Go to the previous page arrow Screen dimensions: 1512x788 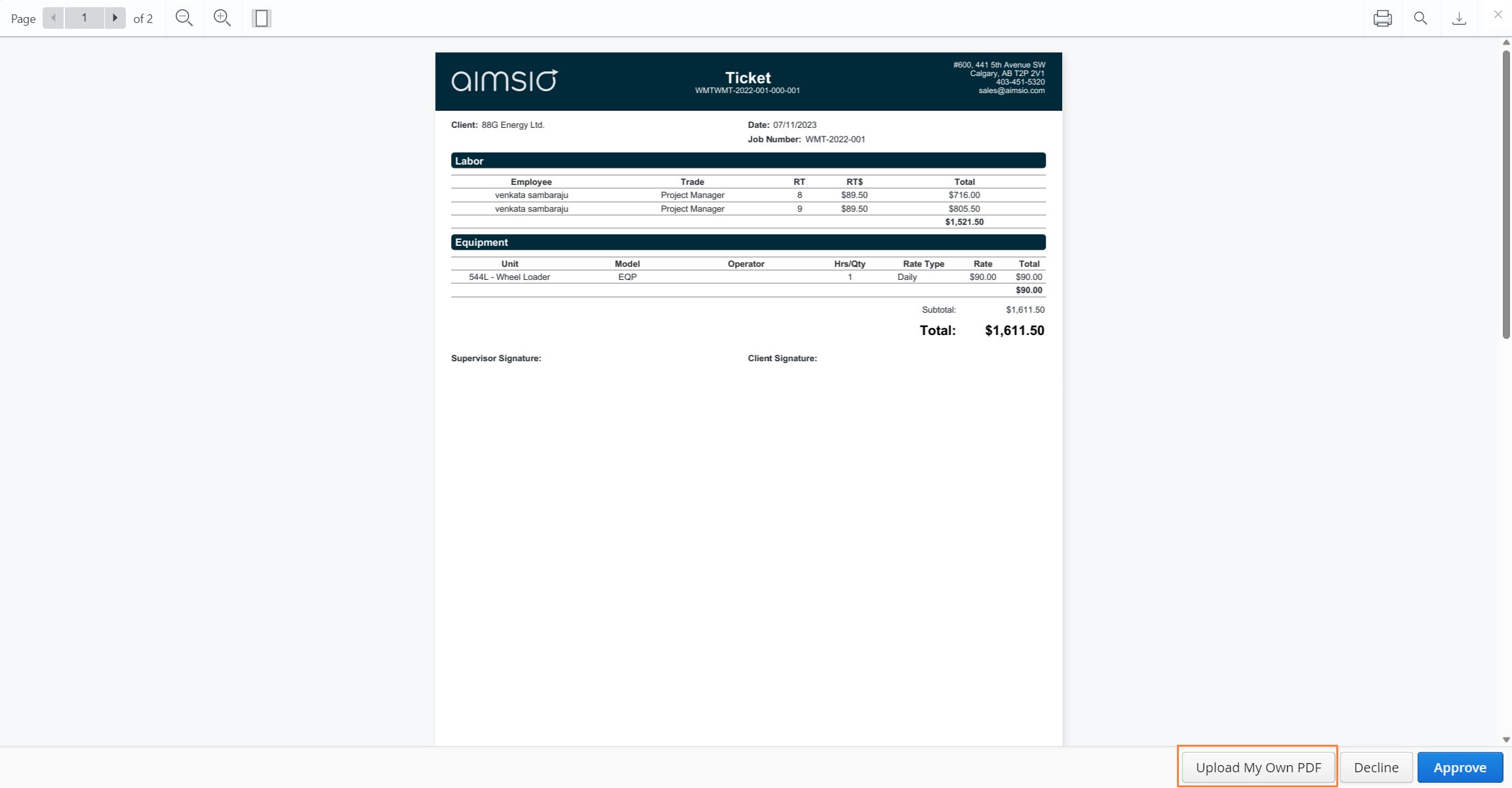pyautogui.click(x=54, y=18)
